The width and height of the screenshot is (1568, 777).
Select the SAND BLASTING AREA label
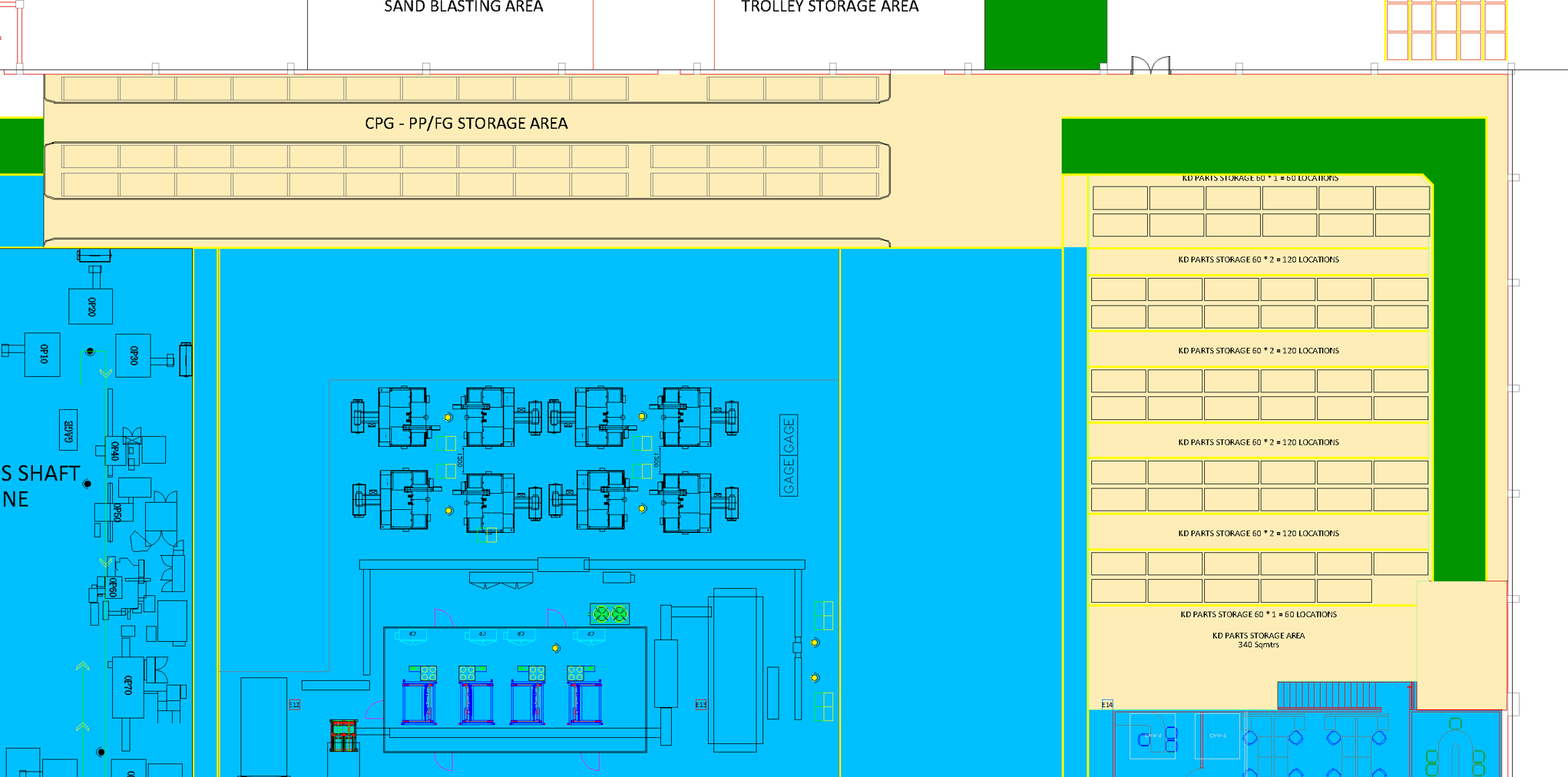point(463,8)
